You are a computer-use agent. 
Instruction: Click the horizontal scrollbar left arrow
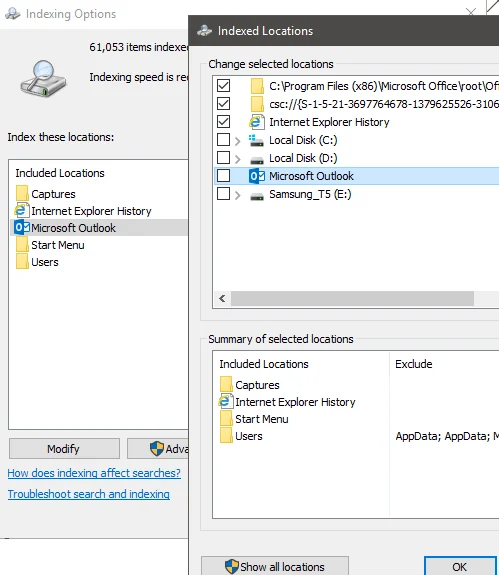point(222,299)
